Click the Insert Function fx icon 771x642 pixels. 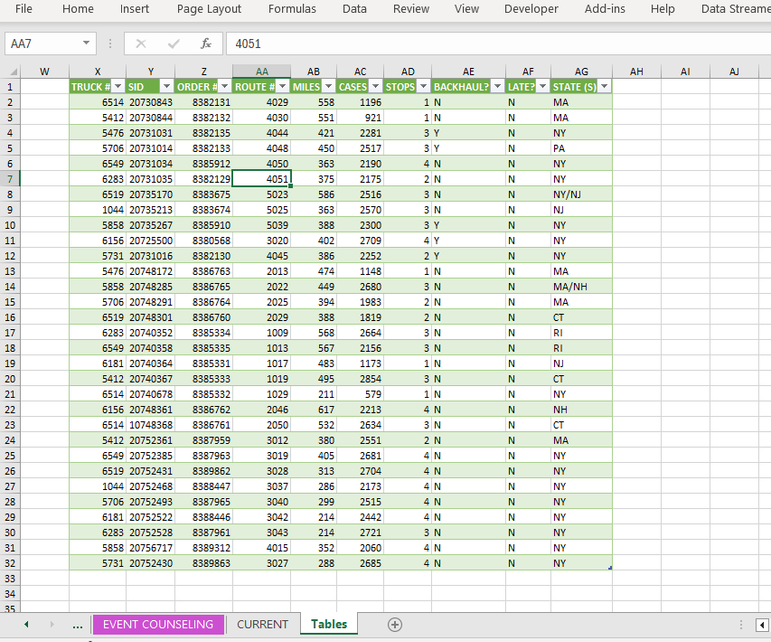coord(206,44)
